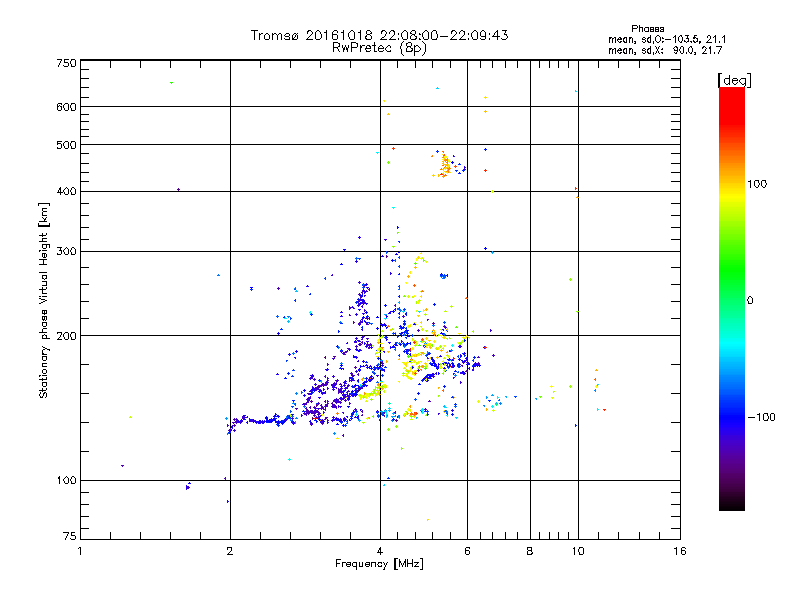This screenshot has height=600, width=800.
Task: Select the 'mean, sd,X: 90.0, 21.7' text
Action: [x=665, y=51]
